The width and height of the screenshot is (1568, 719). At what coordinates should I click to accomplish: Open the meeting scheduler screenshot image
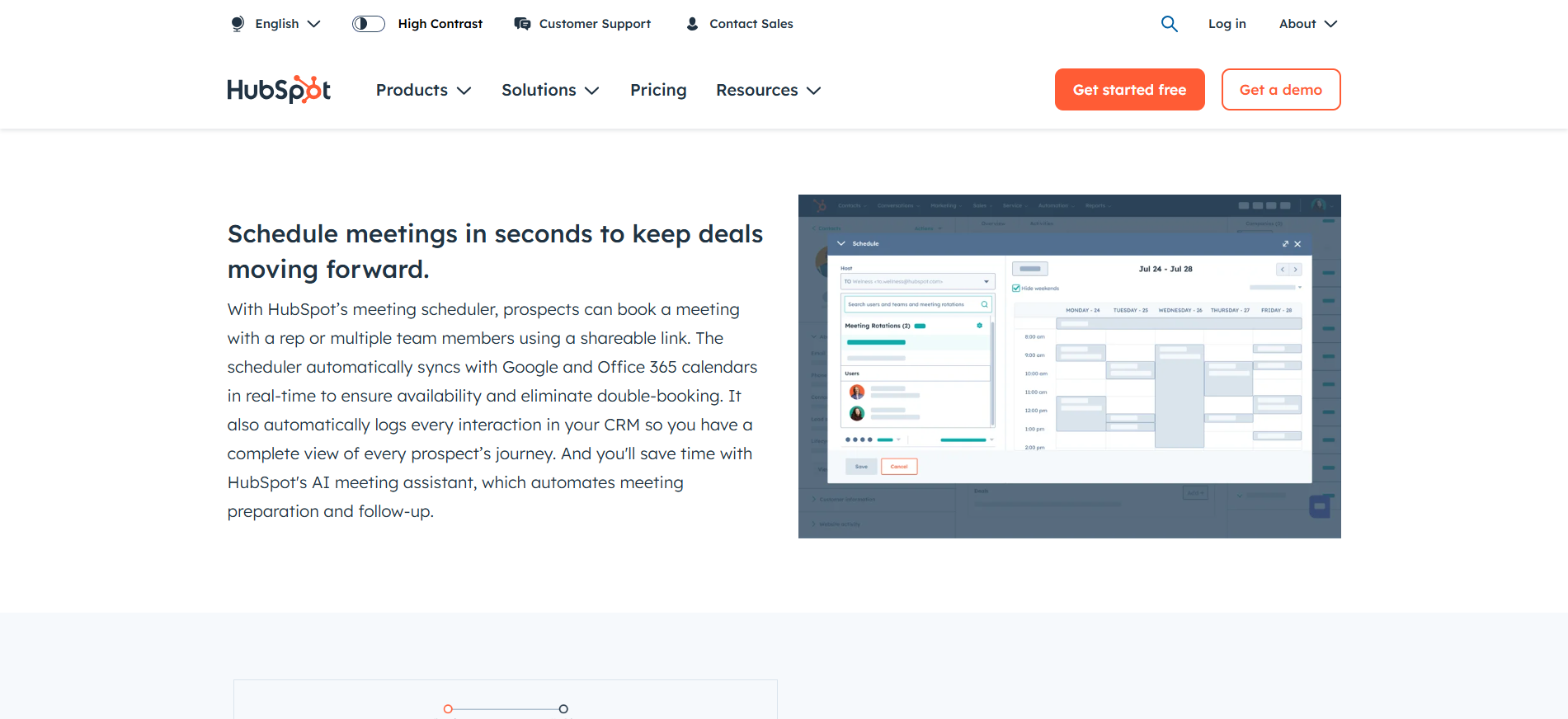click(x=1069, y=366)
